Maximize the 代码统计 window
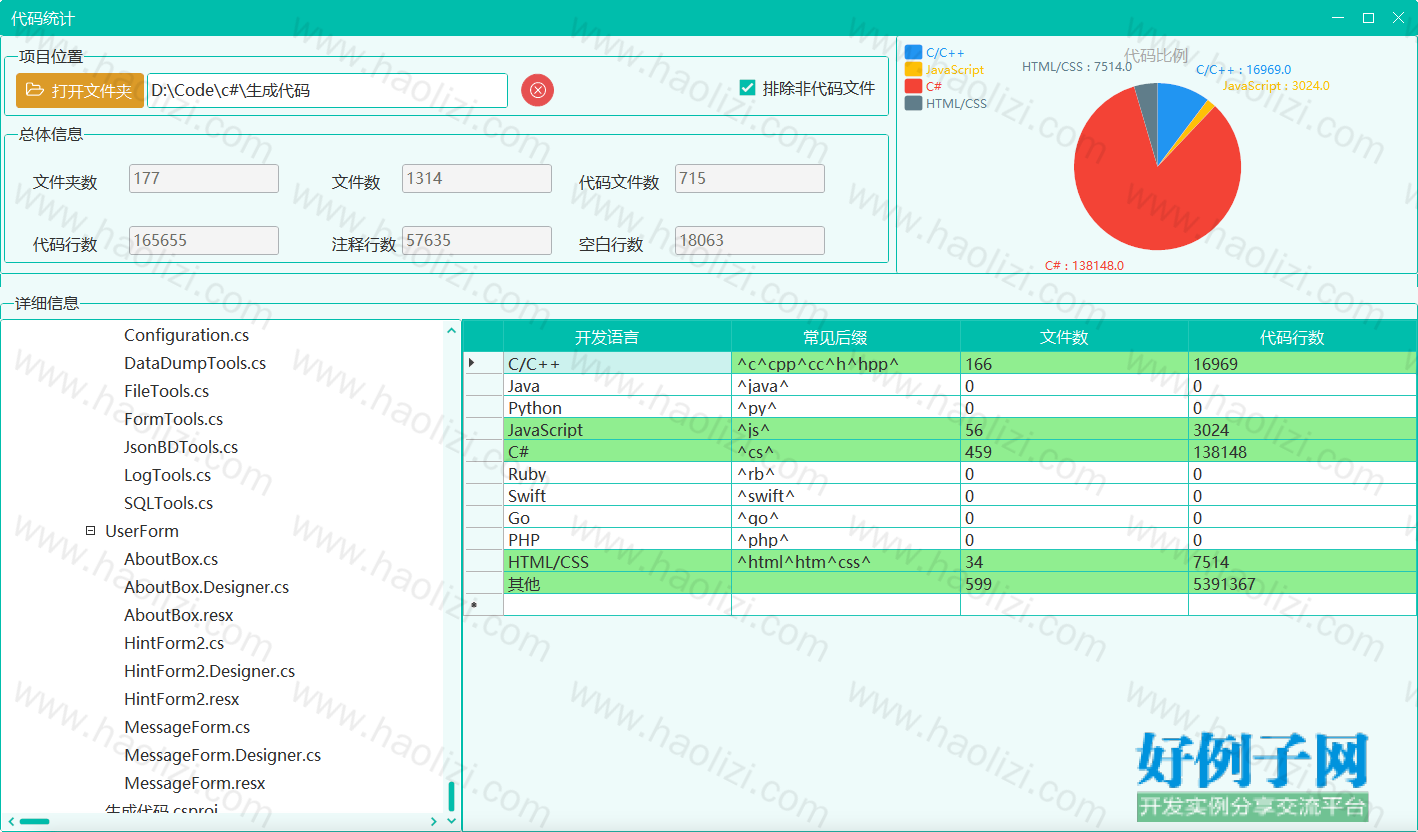This screenshot has height=832, width=1418. [x=1369, y=18]
